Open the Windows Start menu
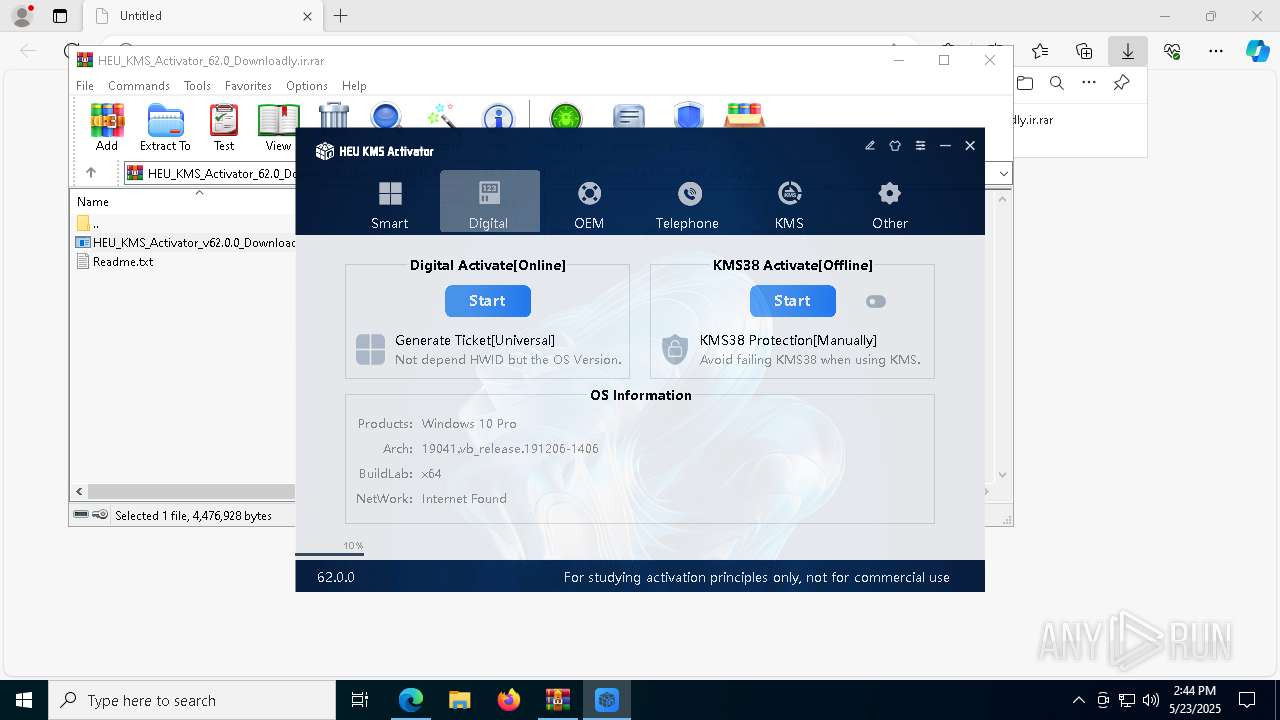Image resolution: width=1280 pixels, height=720 pixels. 24,700
